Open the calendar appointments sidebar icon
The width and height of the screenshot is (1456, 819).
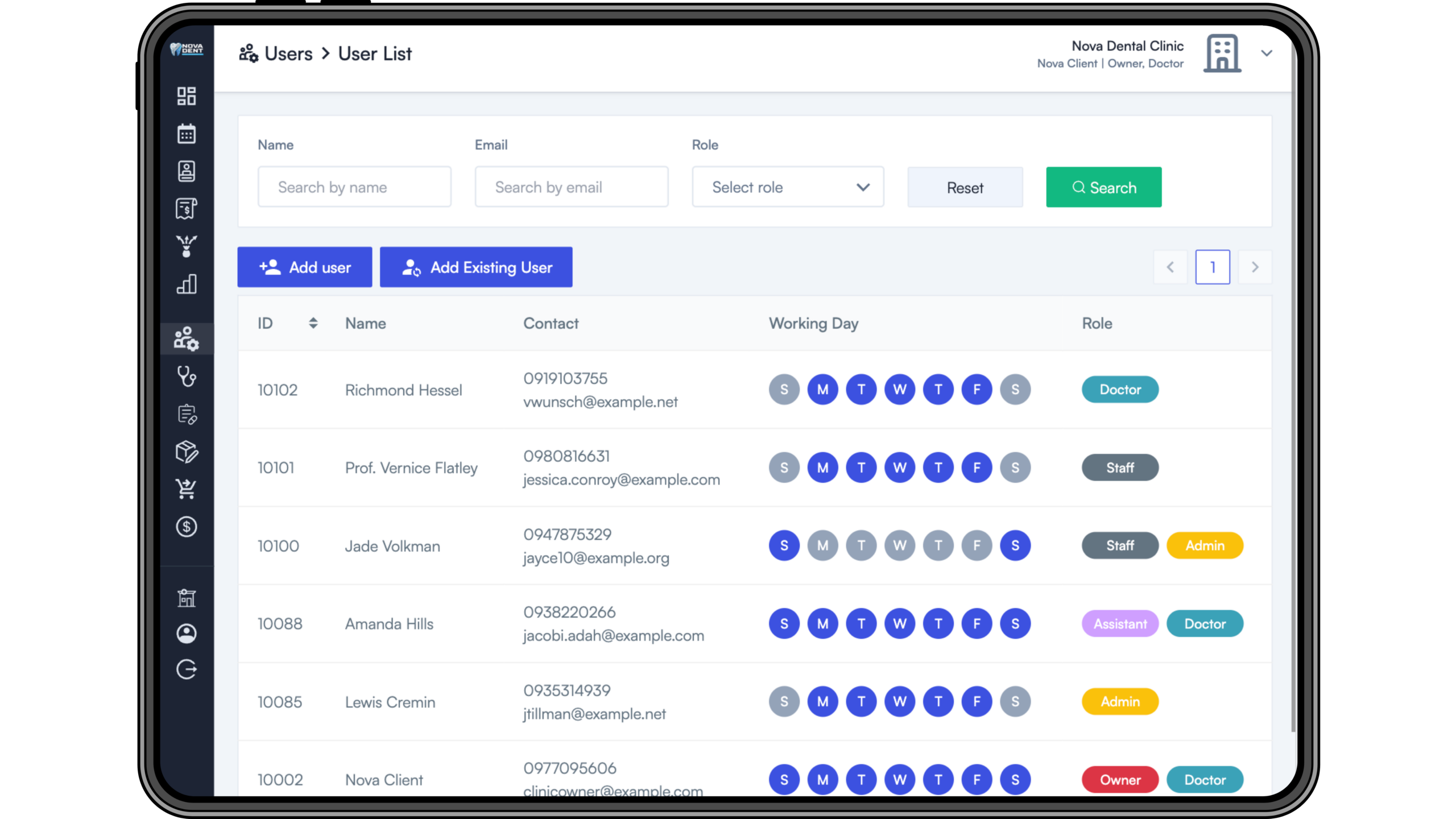(x=186, y=134)
